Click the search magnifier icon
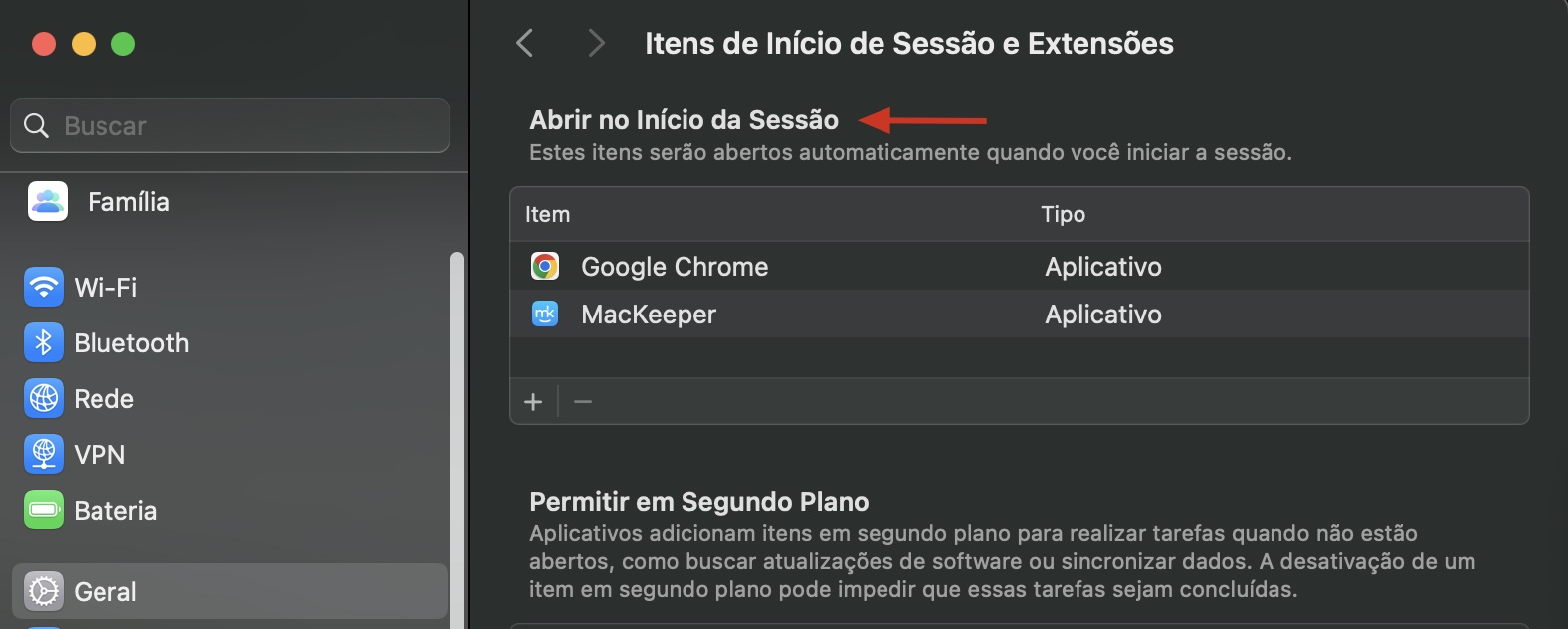Screen dimensions: 1568x629 tap(37, 125)
